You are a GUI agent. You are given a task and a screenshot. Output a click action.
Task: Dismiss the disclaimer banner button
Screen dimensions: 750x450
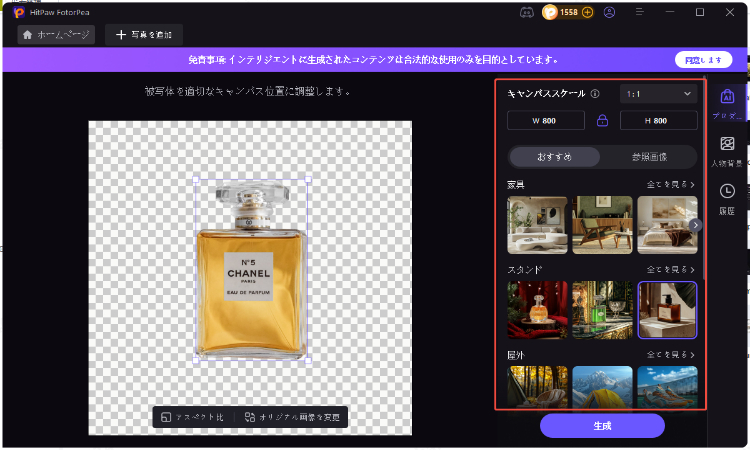[x=703, y=60]
